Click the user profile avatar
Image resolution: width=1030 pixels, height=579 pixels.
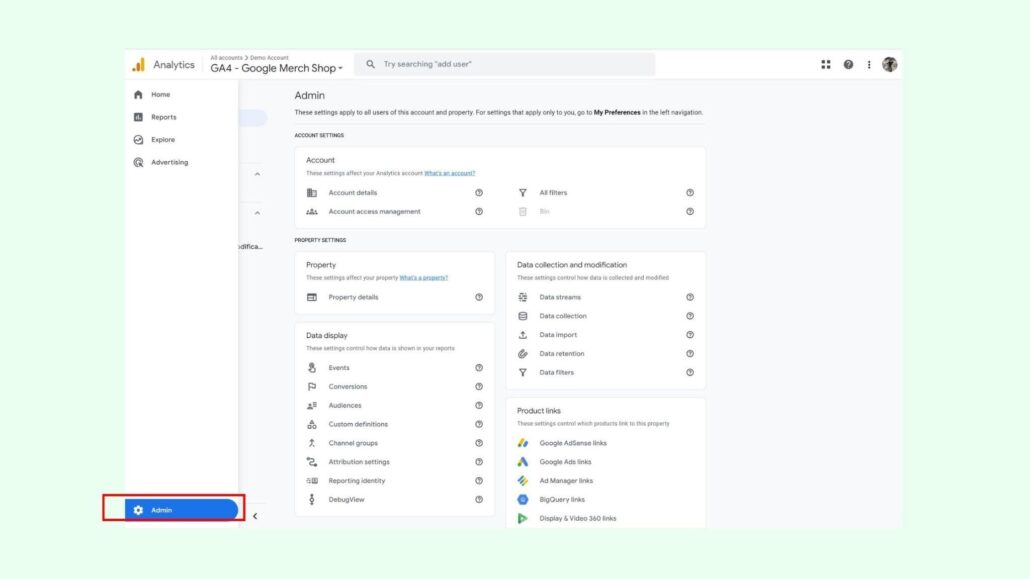tap(889, 65)
